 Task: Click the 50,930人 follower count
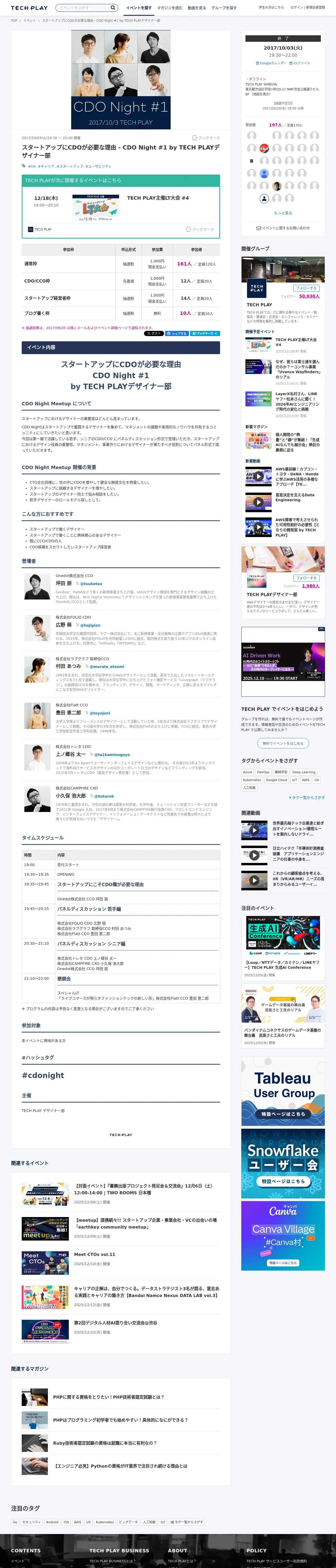309,296
